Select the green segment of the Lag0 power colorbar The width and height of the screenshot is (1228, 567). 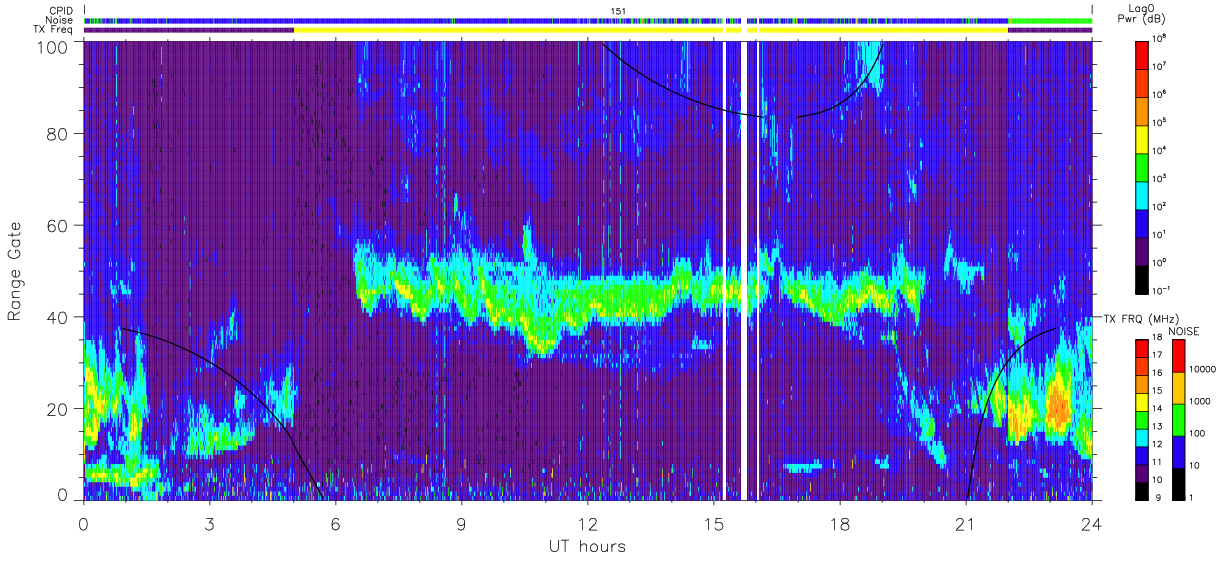pos(1144,165)
